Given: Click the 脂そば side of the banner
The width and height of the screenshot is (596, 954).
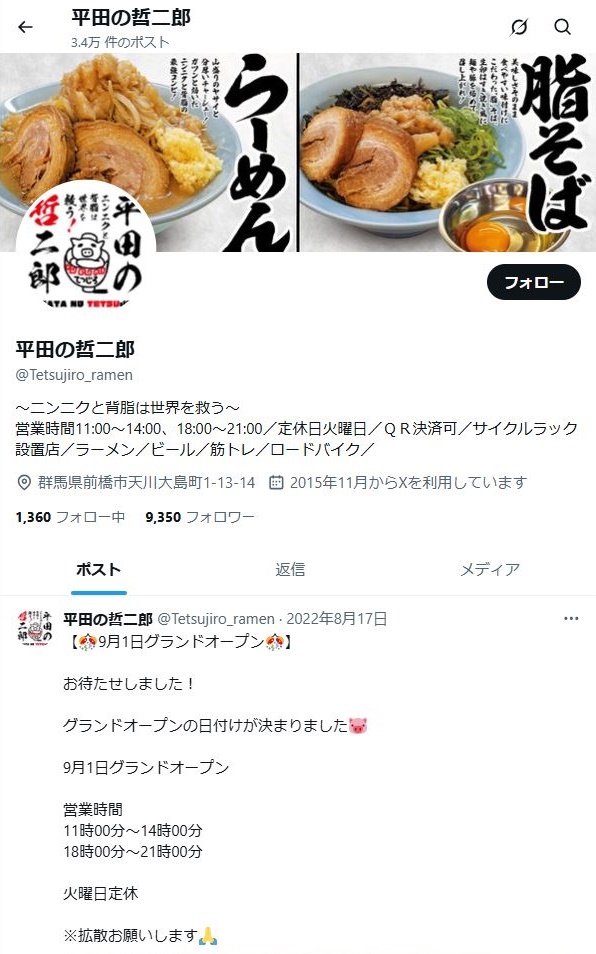Looking at the screenshot, I should pos(447,153).
